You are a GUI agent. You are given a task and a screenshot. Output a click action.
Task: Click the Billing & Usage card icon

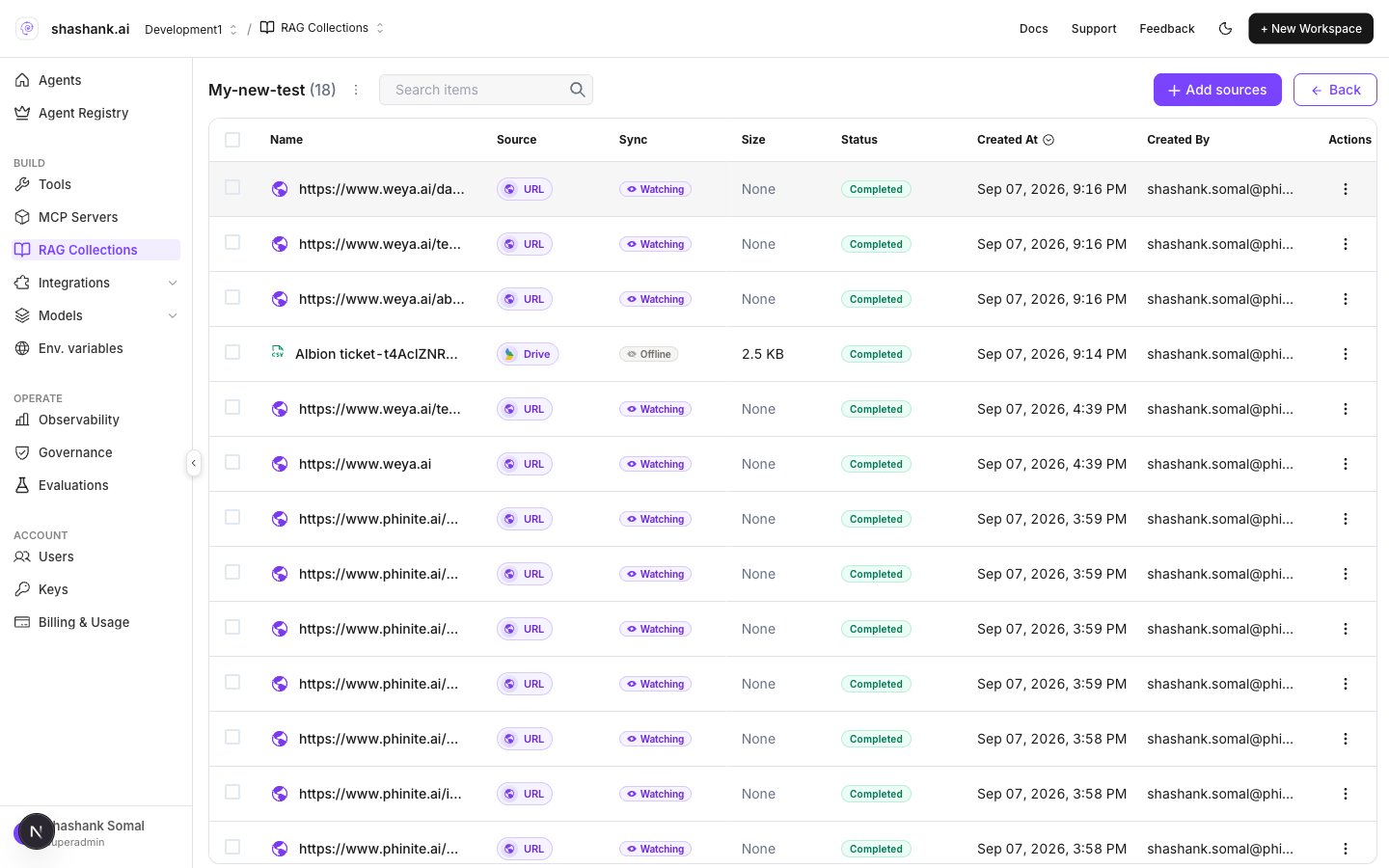[x=22, y=622]
